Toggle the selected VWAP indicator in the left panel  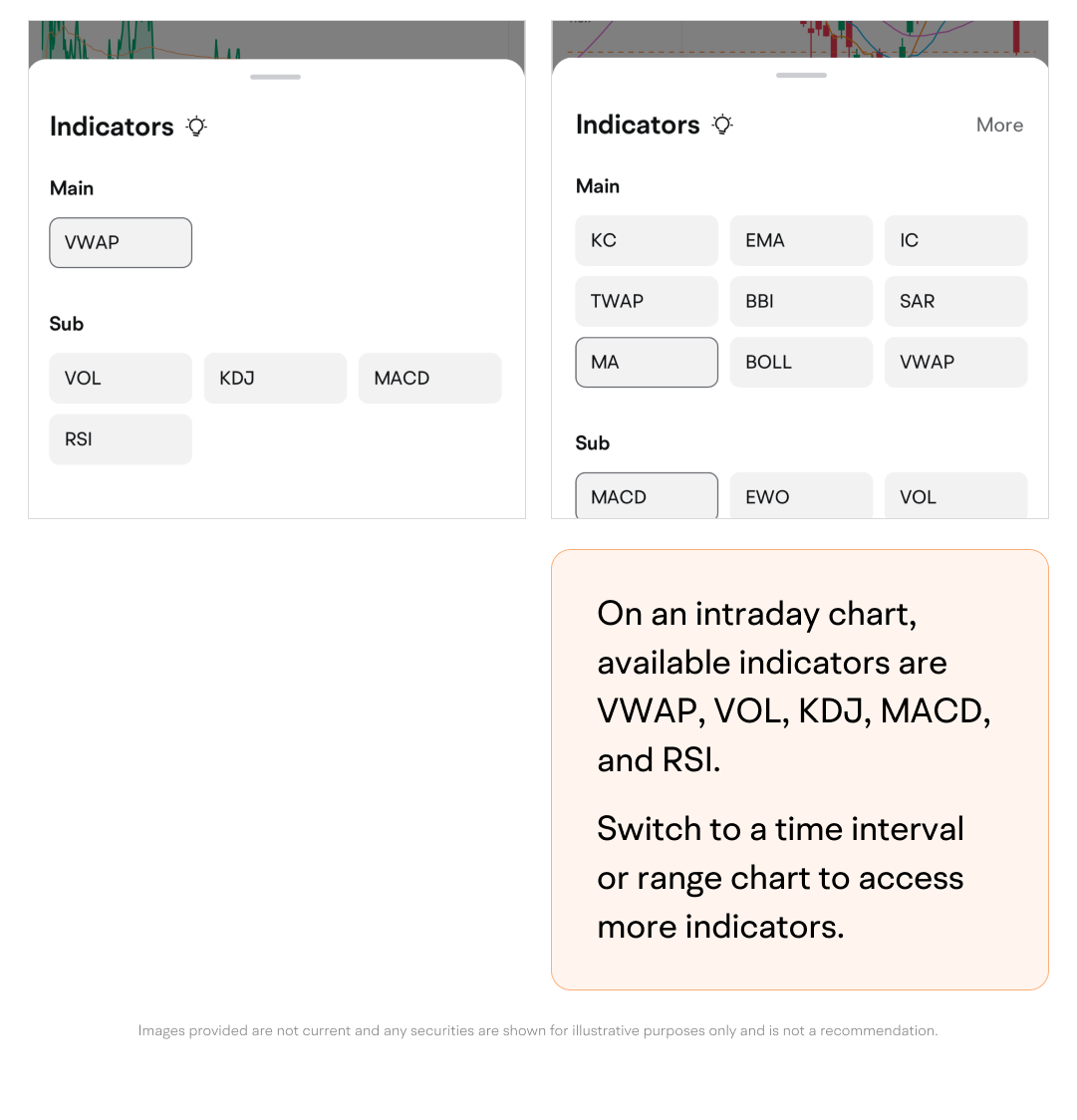click(121, 242)
